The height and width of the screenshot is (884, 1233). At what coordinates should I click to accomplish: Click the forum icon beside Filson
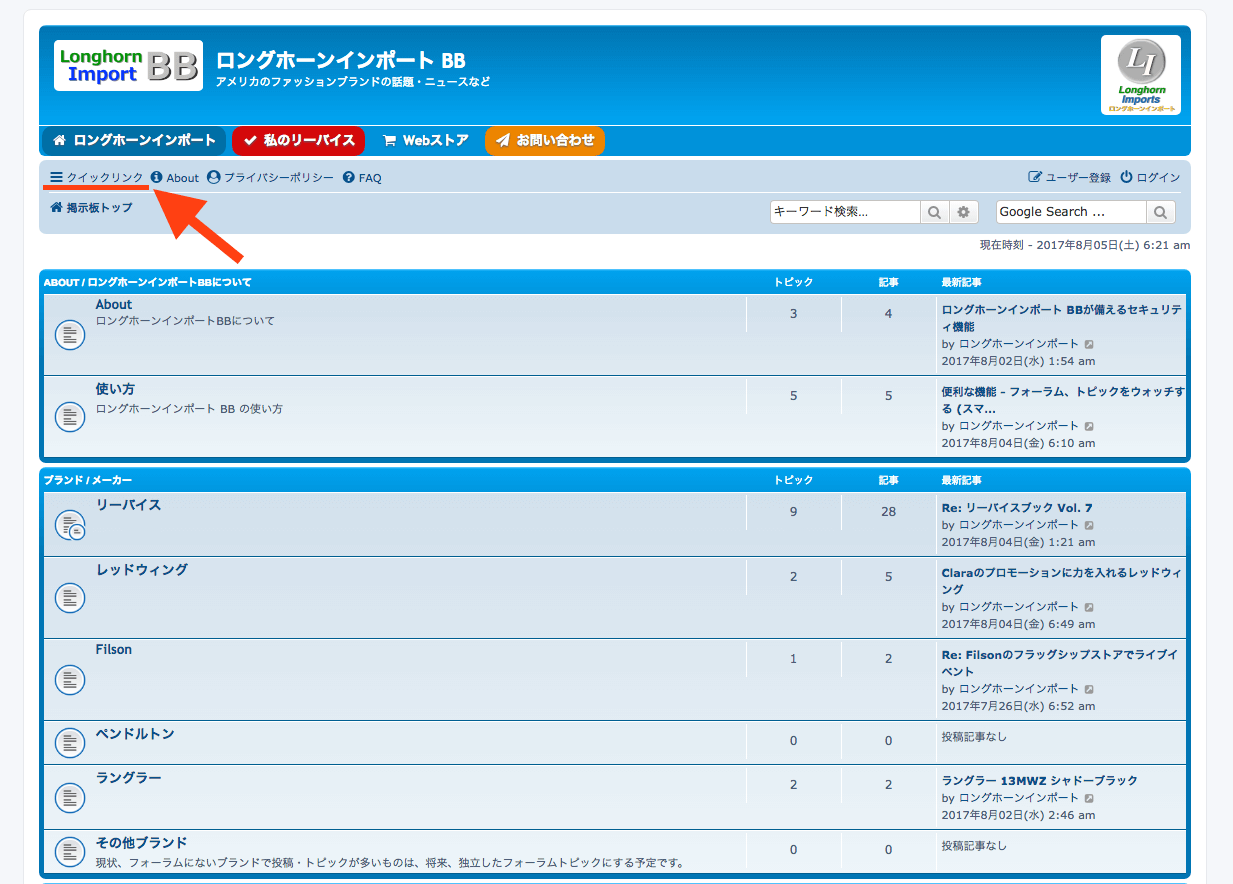click(69, 680)
